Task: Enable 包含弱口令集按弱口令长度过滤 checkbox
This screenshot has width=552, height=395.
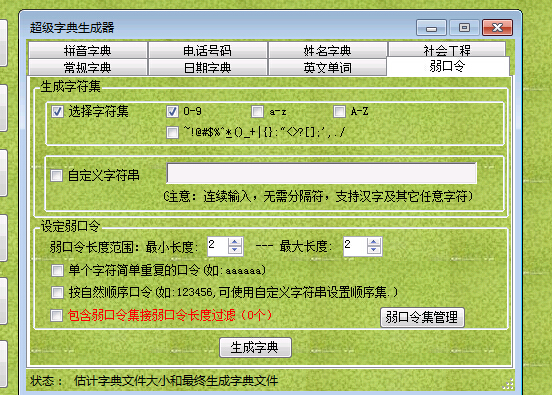Action: point(56,315)
